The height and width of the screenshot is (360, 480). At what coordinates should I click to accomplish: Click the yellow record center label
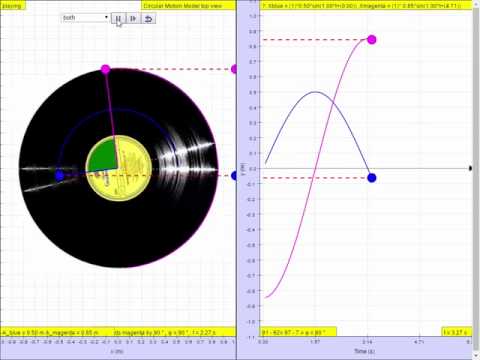[119, 168]
